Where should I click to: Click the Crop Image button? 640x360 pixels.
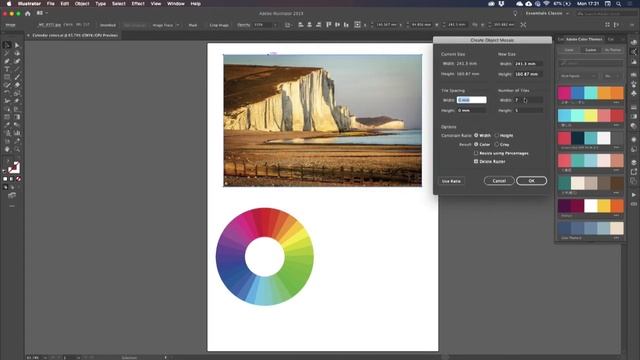[x=219, y=25]
